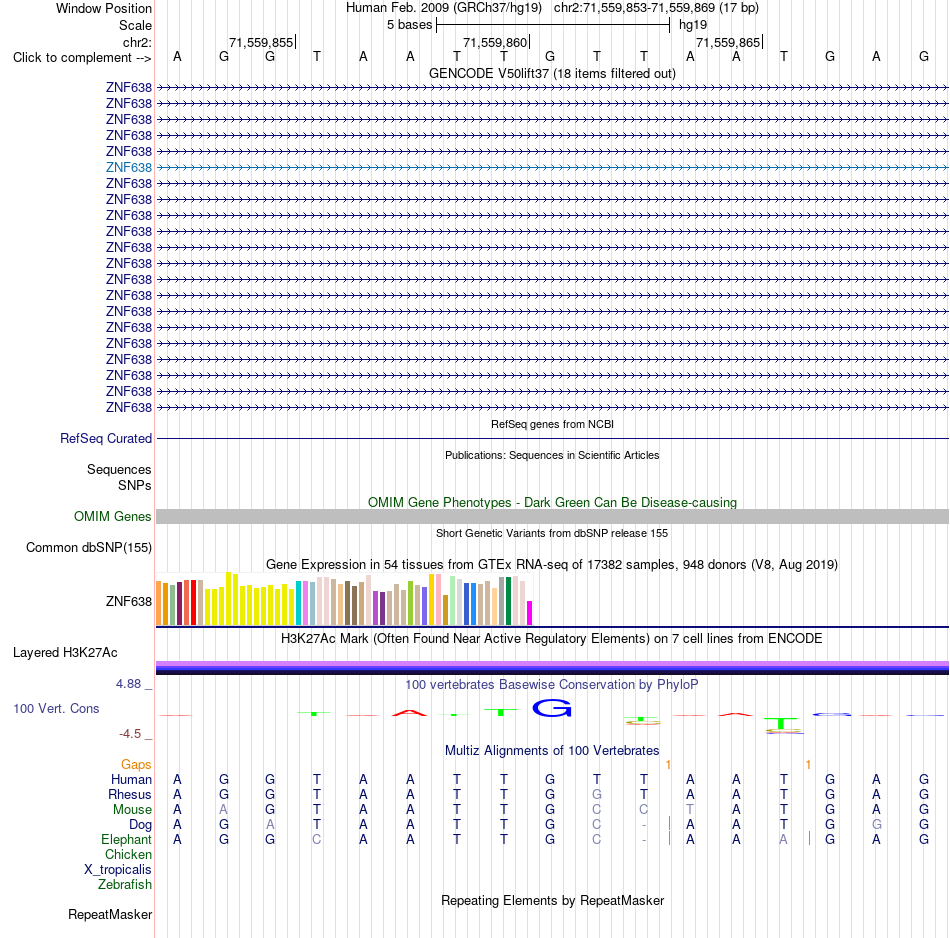Select the Elephant species label
Image resolution: width=950 pixels, height=938 pixels.
coord(126,839)
